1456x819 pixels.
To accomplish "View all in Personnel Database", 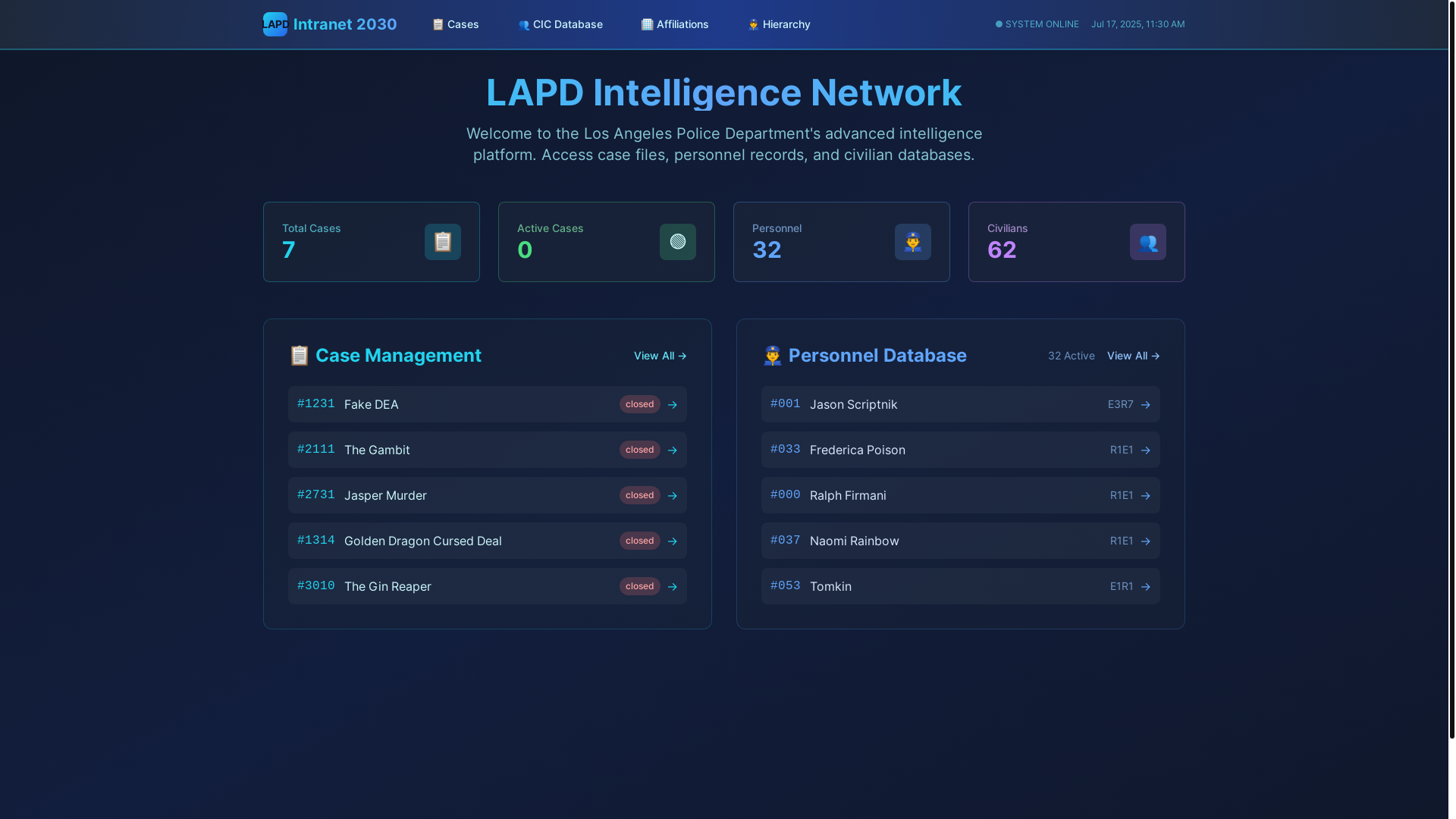I will point(1134,356).
